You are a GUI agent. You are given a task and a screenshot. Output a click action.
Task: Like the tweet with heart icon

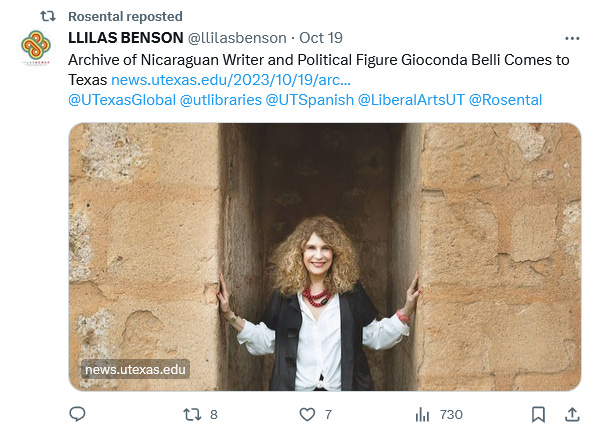307,414
